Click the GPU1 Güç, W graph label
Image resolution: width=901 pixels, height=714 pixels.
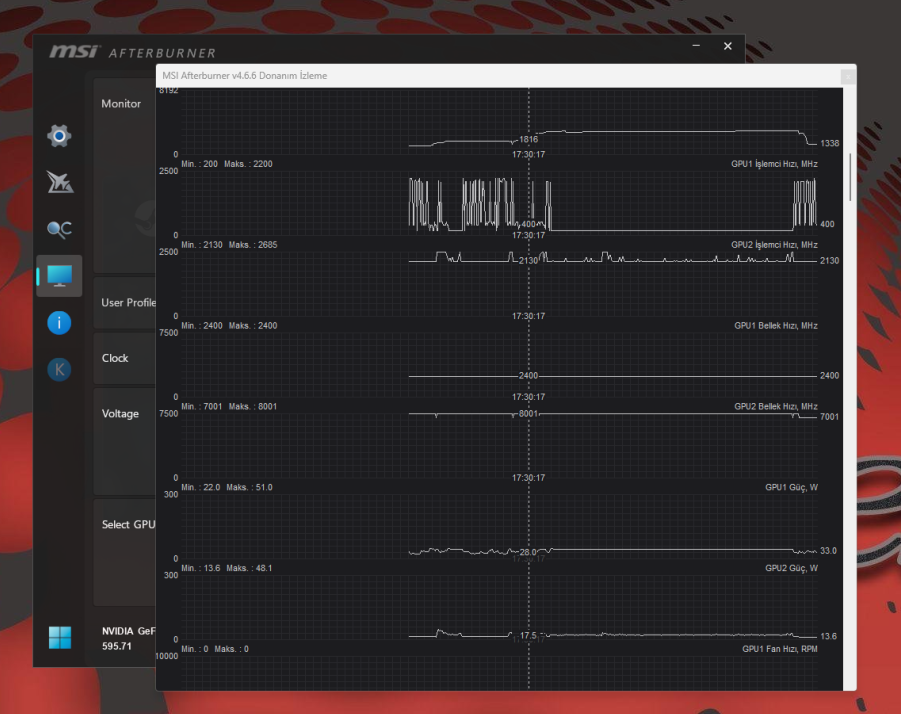point(791,488)
